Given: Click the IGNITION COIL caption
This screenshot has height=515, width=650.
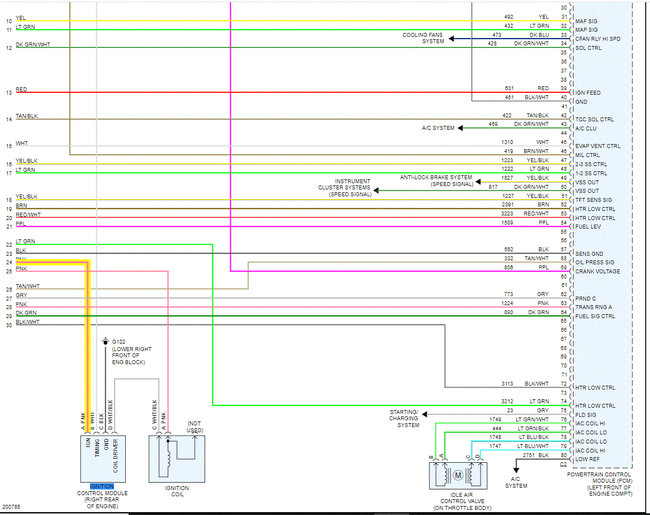Looking at the screenshot, I should coord(177,491).
